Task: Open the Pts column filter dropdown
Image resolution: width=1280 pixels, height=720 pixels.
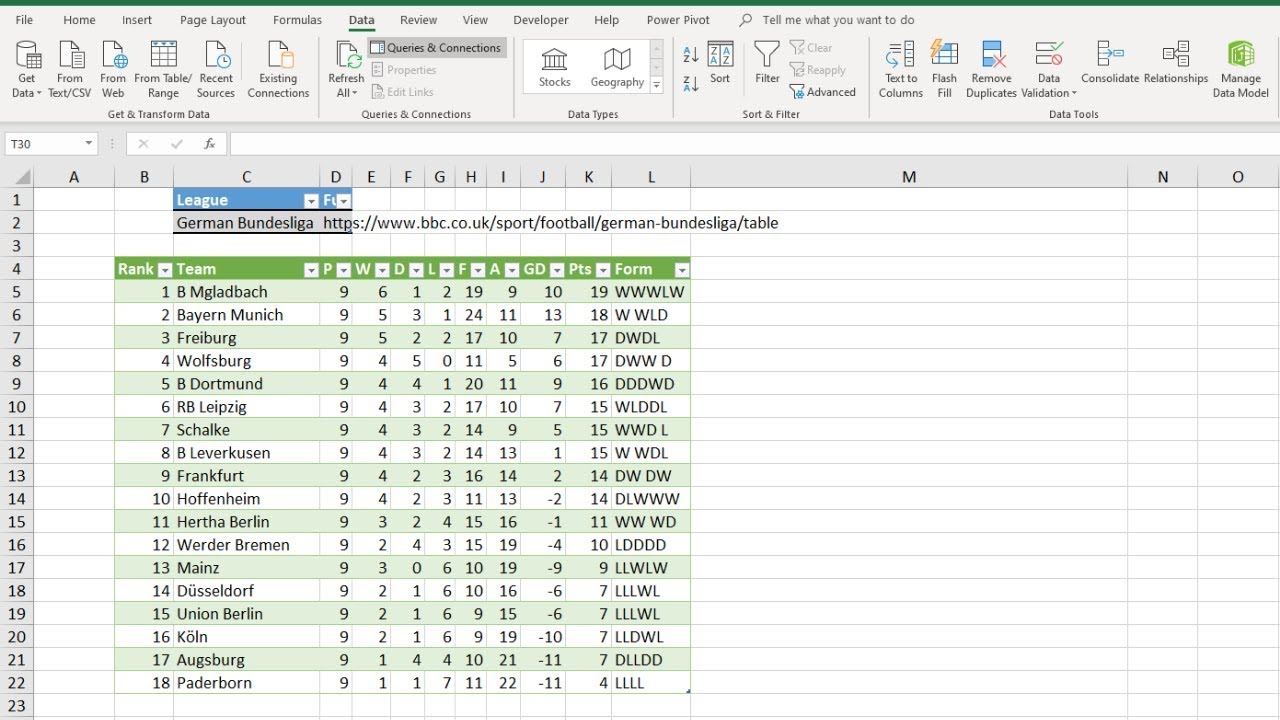Action: click(x=603, y=270)
